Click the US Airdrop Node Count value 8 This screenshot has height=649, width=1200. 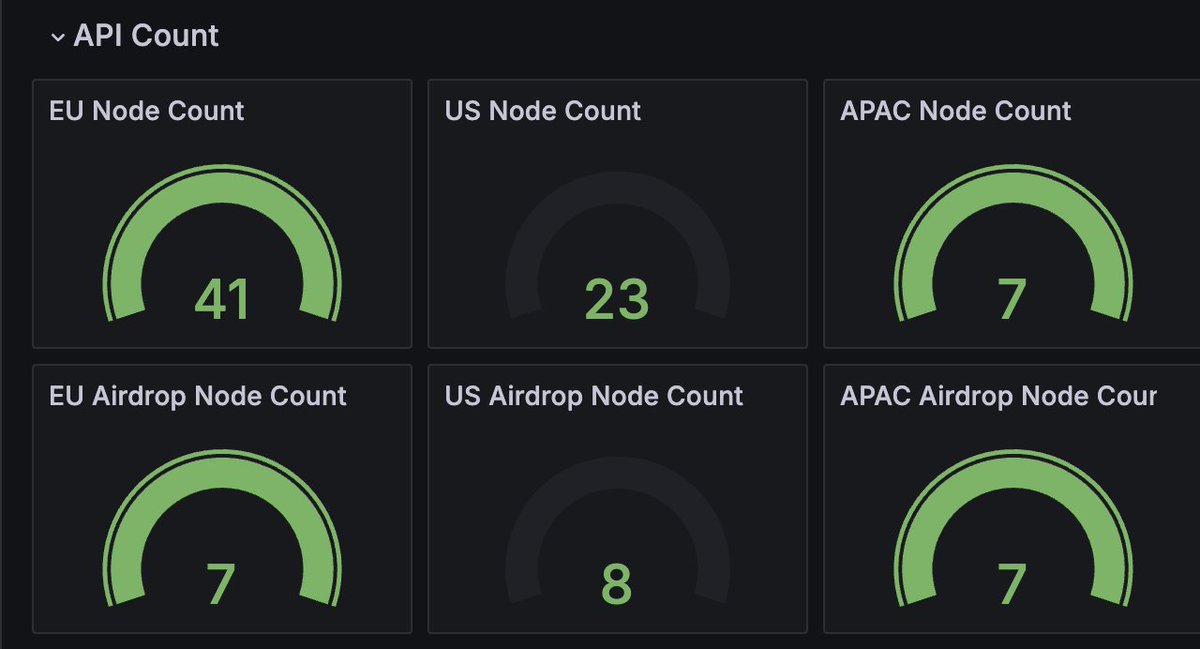617,585
